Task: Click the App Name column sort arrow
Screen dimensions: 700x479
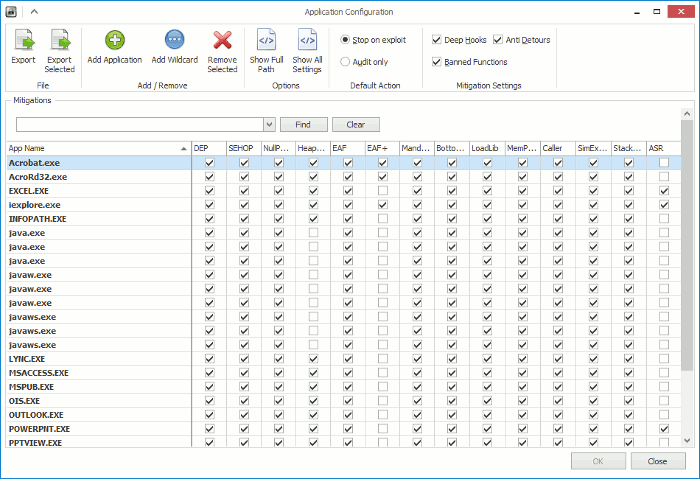Action: (x=183, y=149)
